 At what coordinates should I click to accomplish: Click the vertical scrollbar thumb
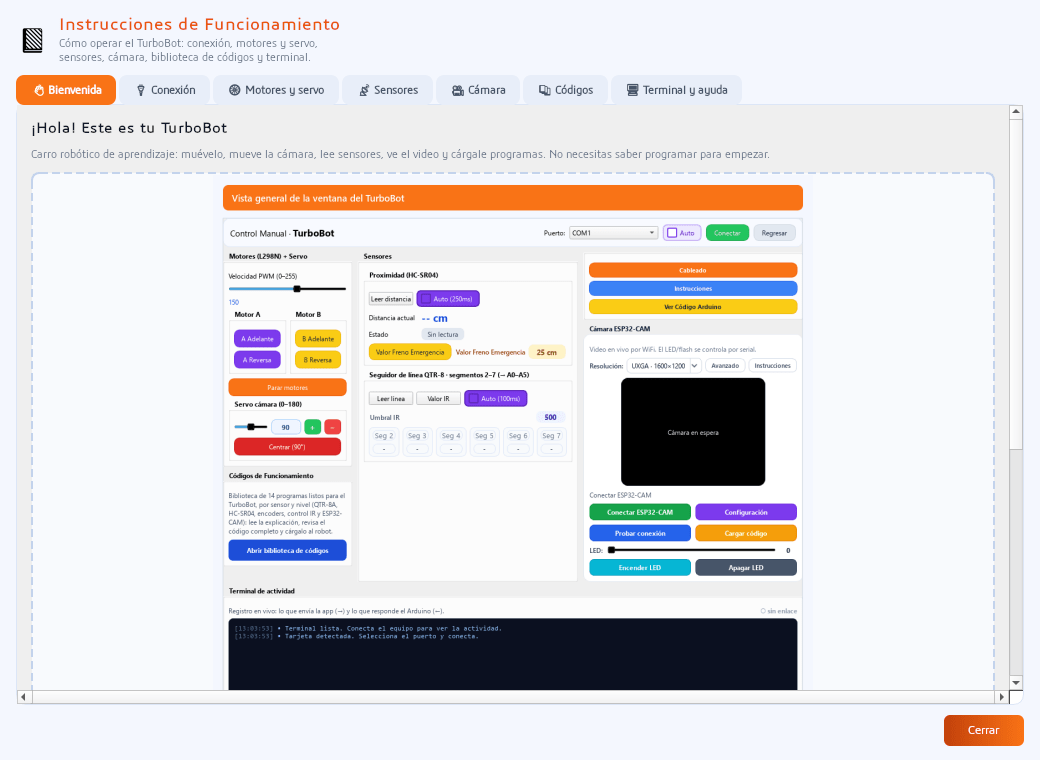click(x=1015, y=285)
